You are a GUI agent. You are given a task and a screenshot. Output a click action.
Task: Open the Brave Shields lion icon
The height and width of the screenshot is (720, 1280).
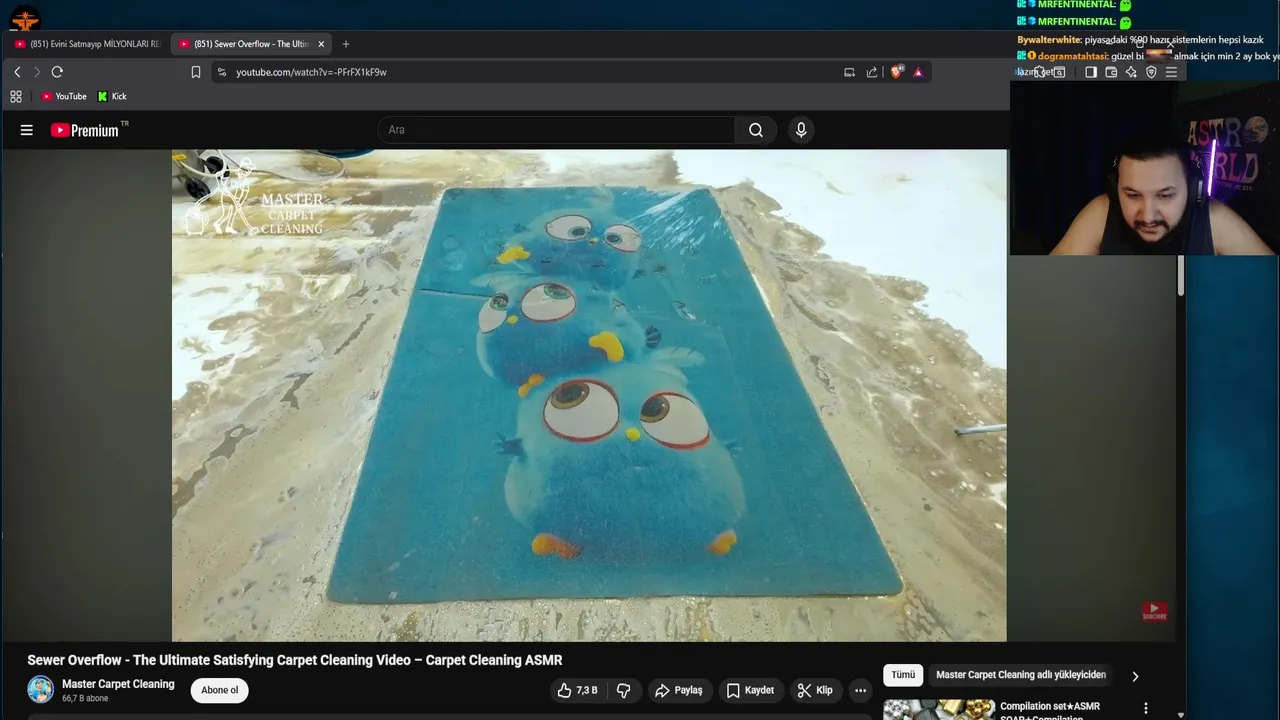click(x=896, y=72)
